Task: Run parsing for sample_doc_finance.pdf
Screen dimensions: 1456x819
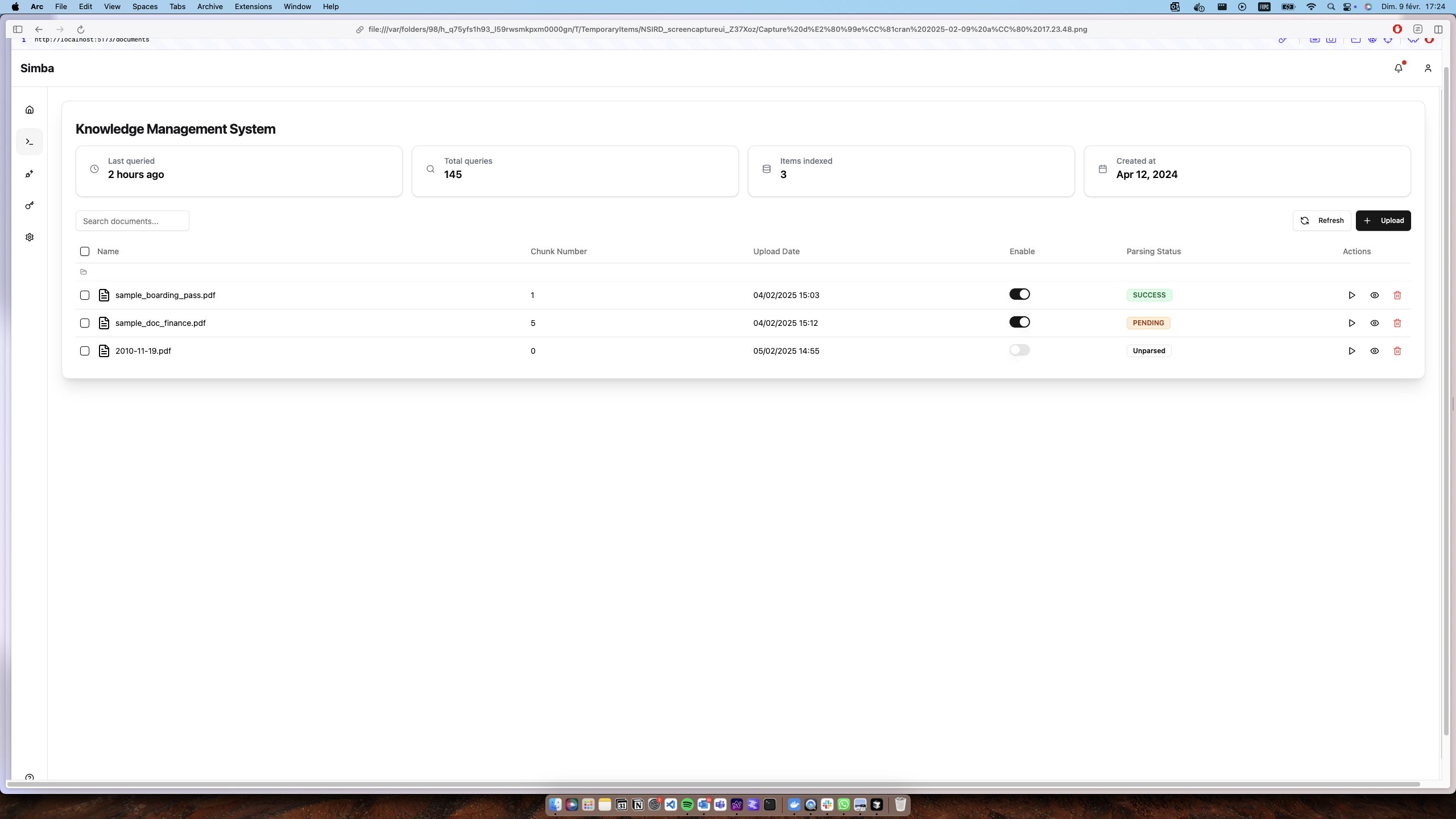Action: pyautogui.click(x=1351, y=323)
